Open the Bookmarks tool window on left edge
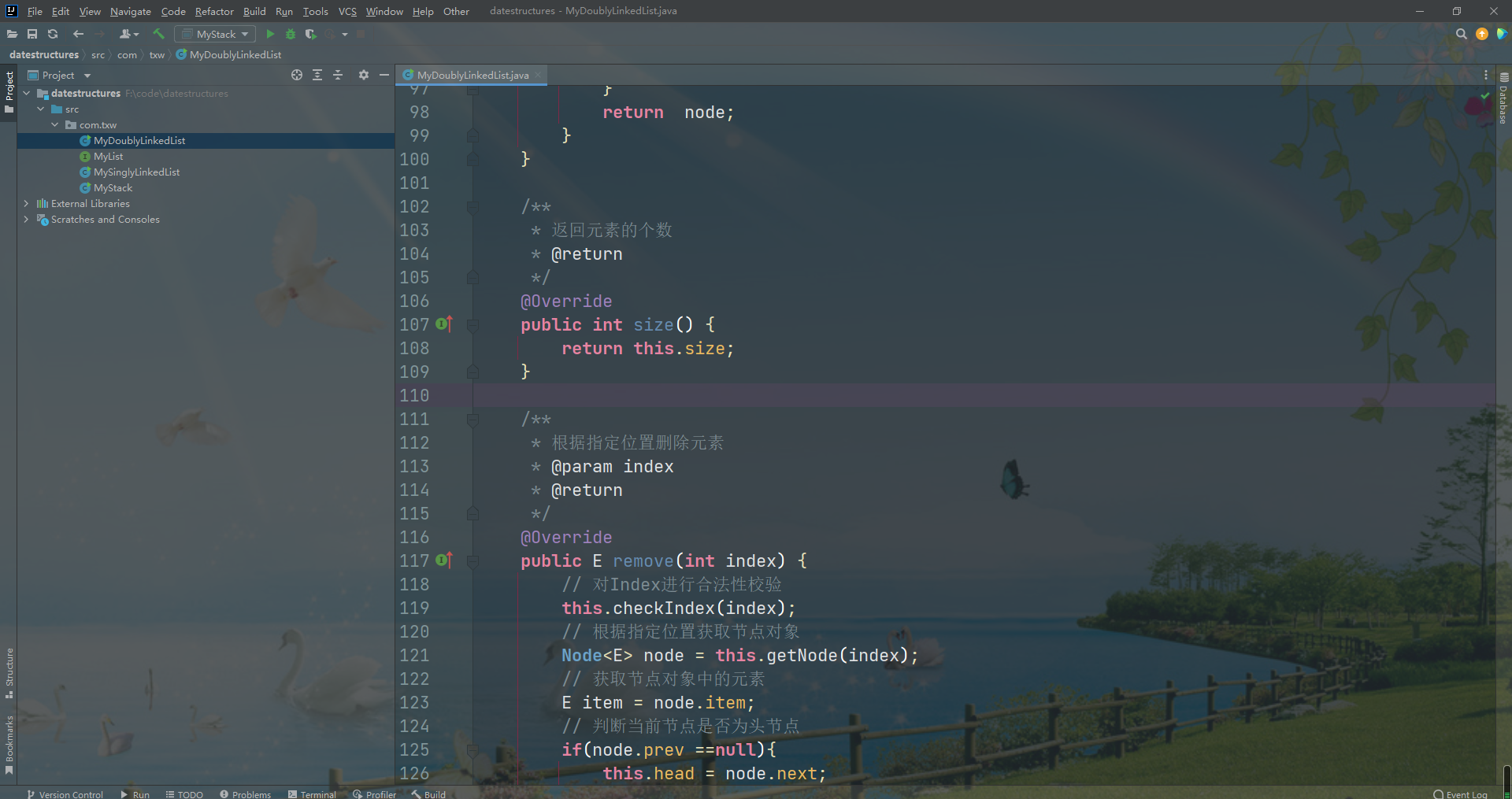The width and height of the screenshot is (1512, 799). [x=9, y=744]
